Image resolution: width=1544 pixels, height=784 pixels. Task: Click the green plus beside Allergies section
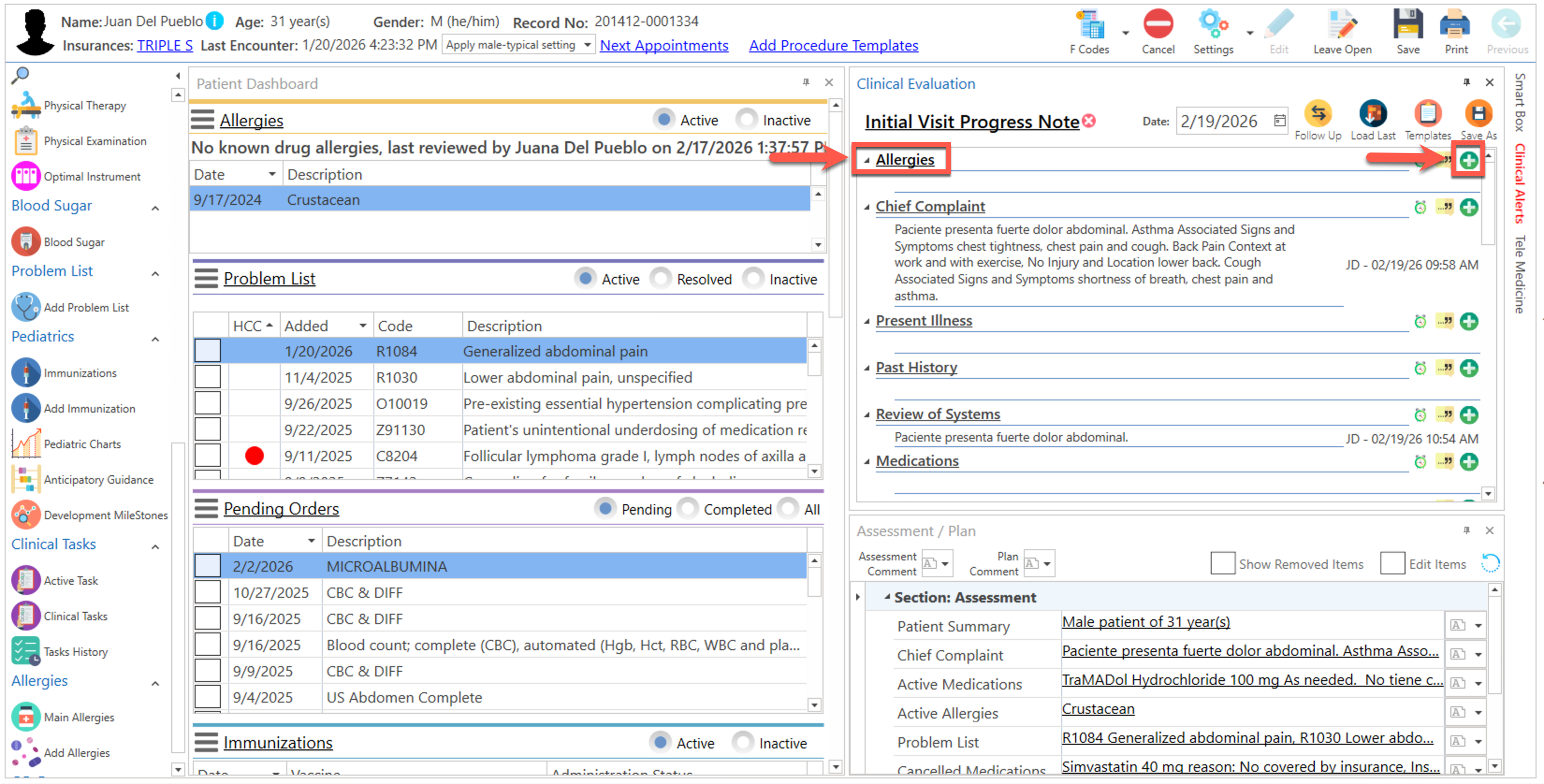point(1468,160)
